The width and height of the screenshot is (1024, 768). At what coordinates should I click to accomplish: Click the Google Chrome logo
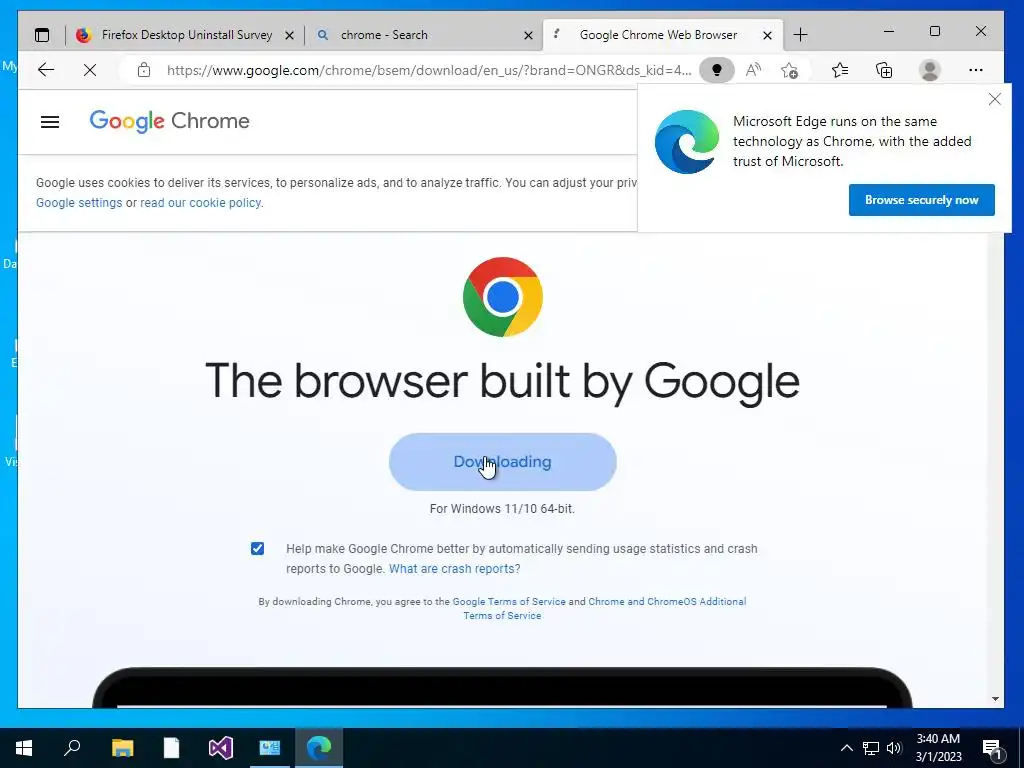point(170,121)
